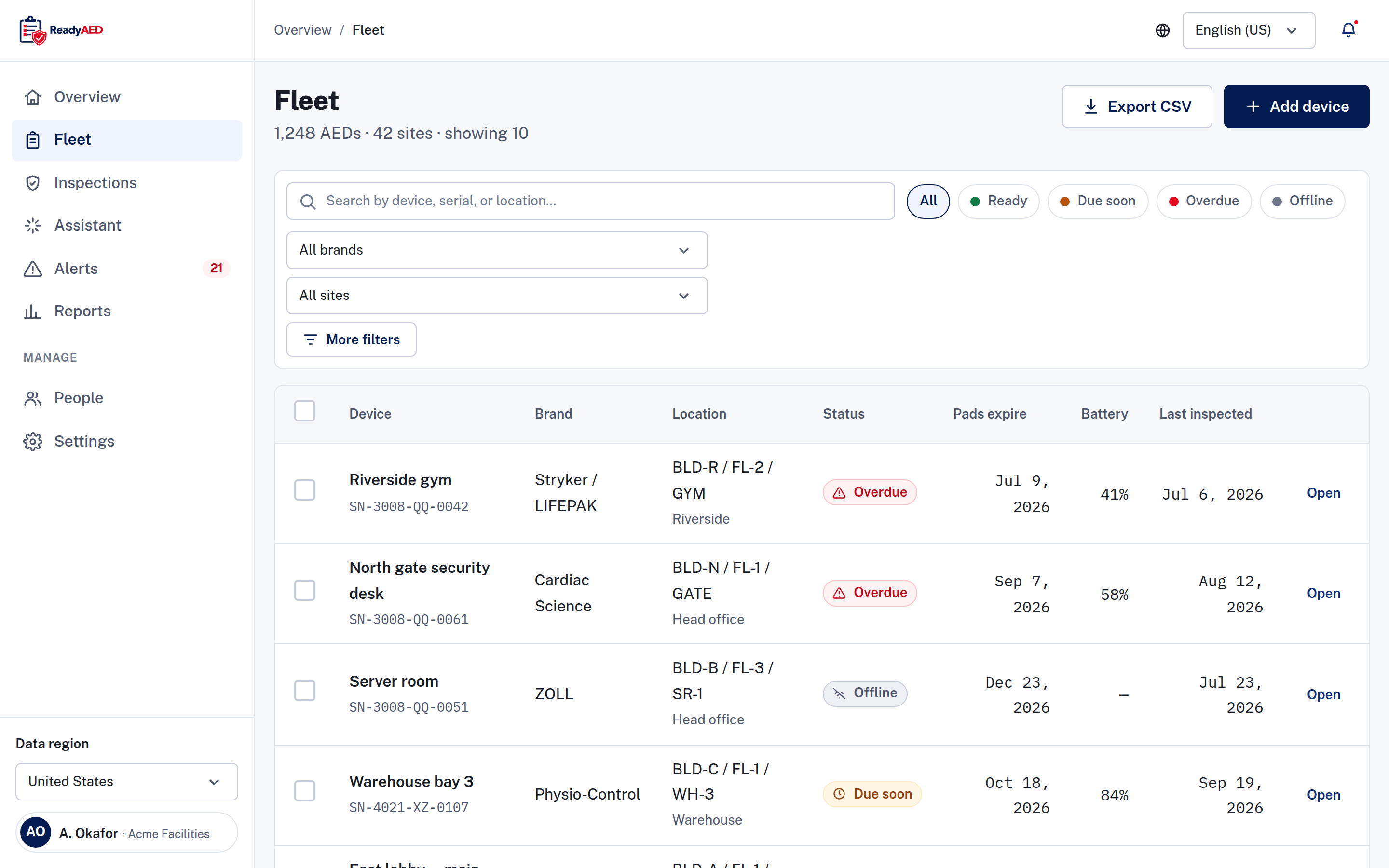Click clock icon in Warehouse bay 3 status
1389x868 pixels.
tap(839, 794)
